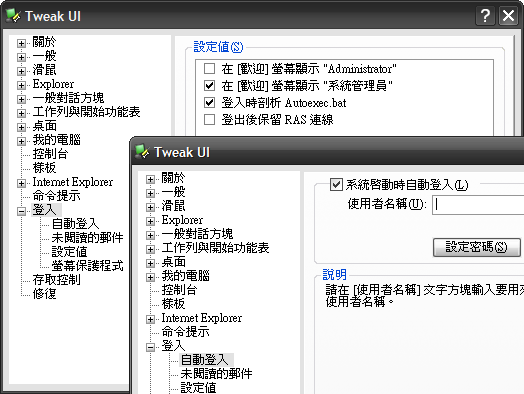Enable 登出後保留 RAS 連線 checkbox
Image resolution: width=524 pixels, height=394 pixels.
[x=210, y=119]
